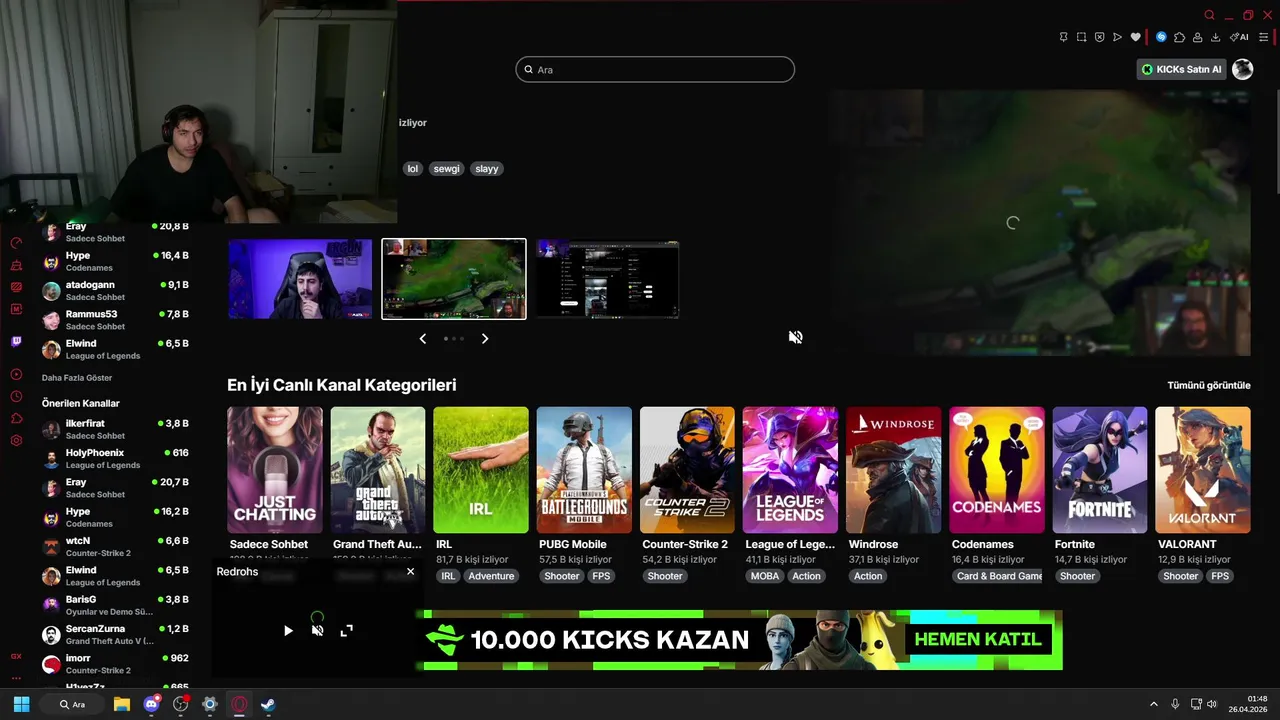Click the MOBA tag under League of Legends

764,576
